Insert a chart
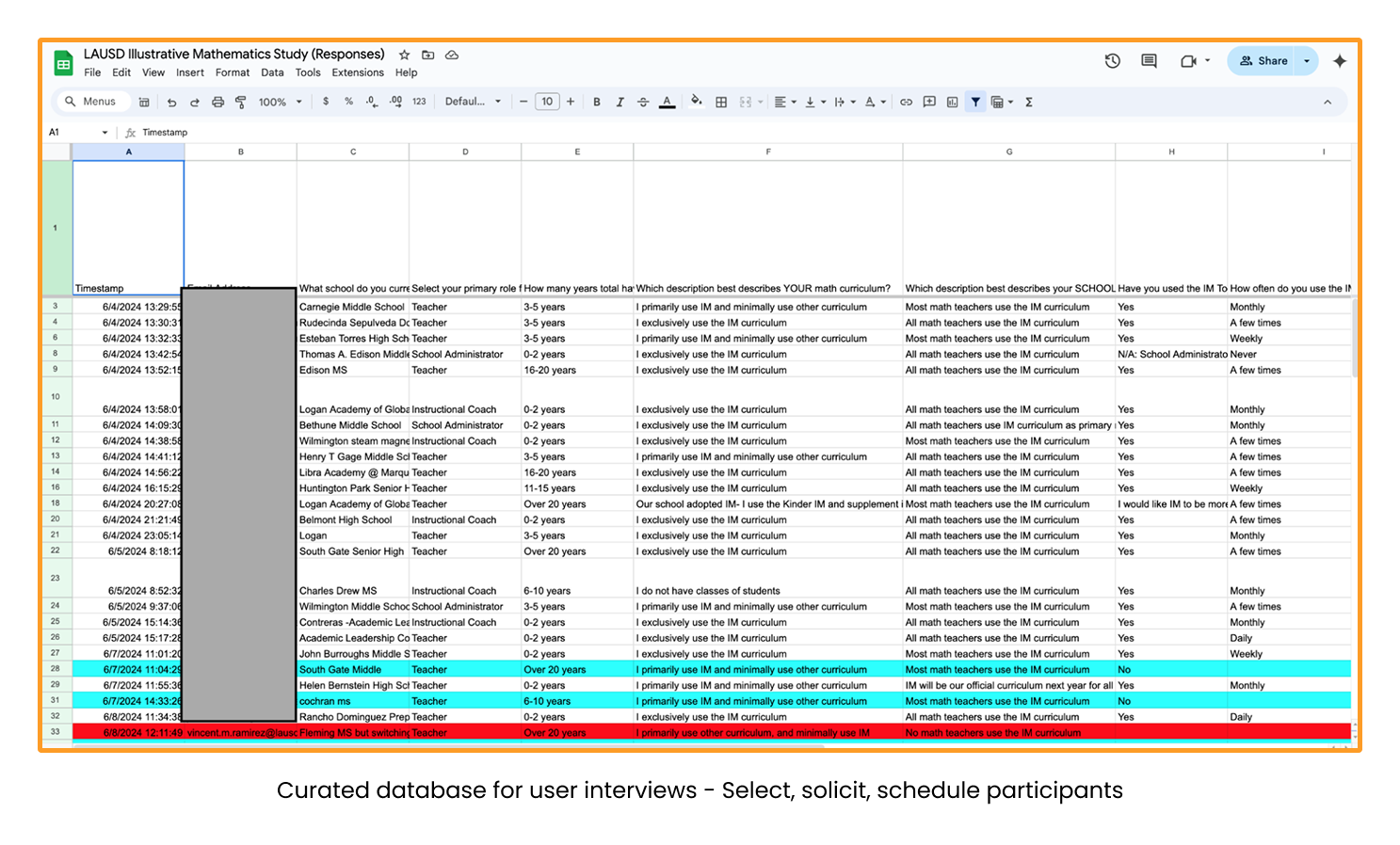This screenshot has height=845, width=1400. [952, 102]
